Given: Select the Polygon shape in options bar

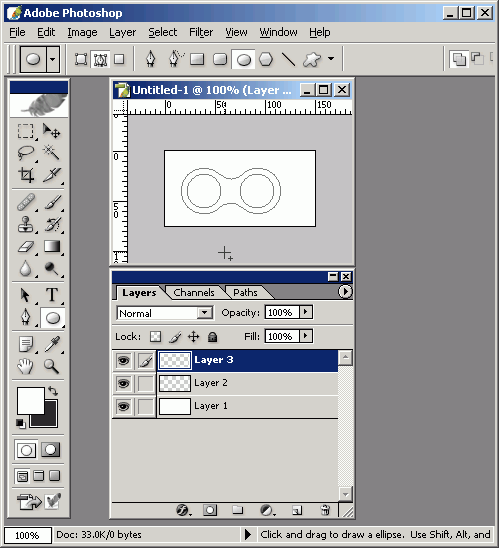Looking at the screenshot, I should tap(266, 59).
